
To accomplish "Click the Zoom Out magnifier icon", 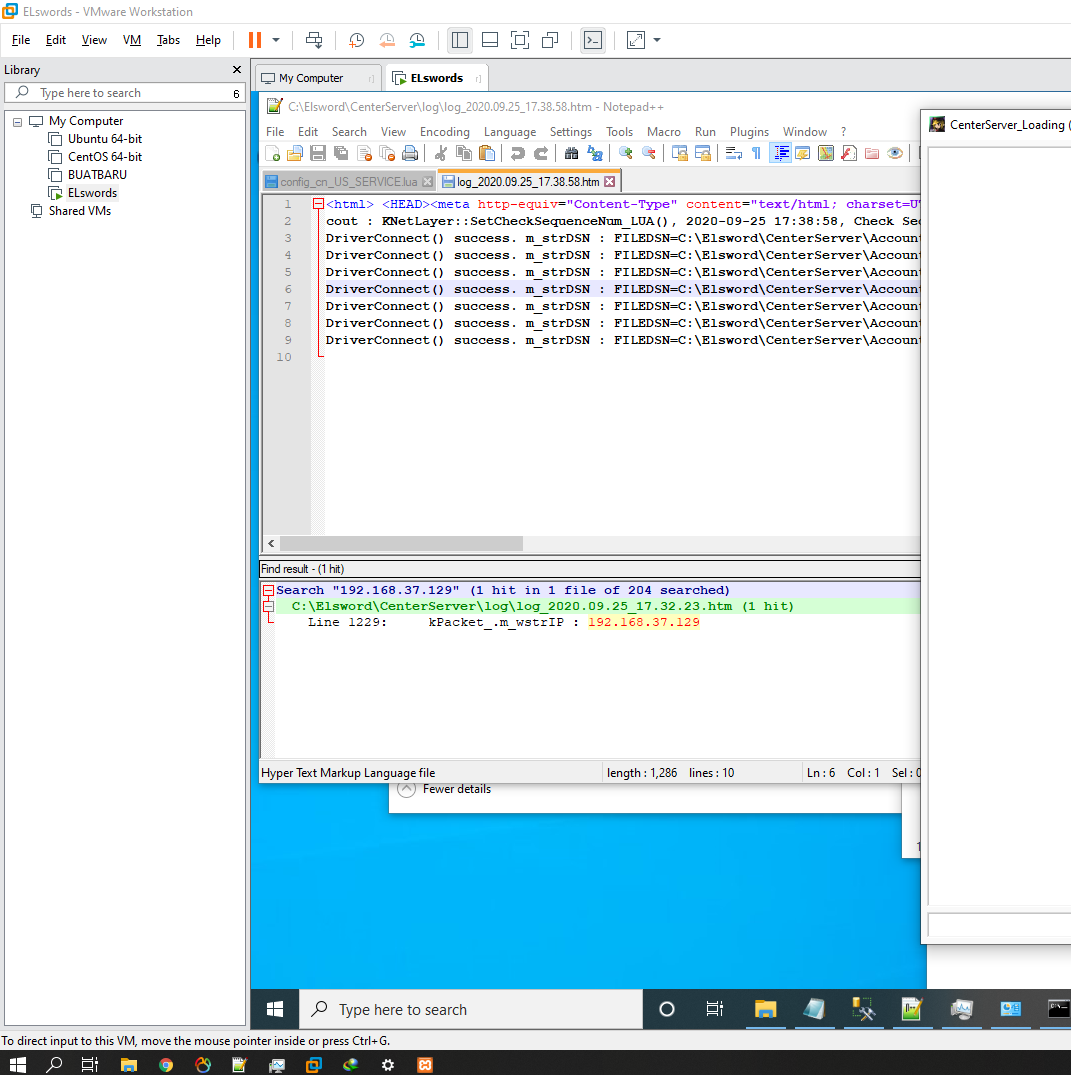I will [649, 154].
